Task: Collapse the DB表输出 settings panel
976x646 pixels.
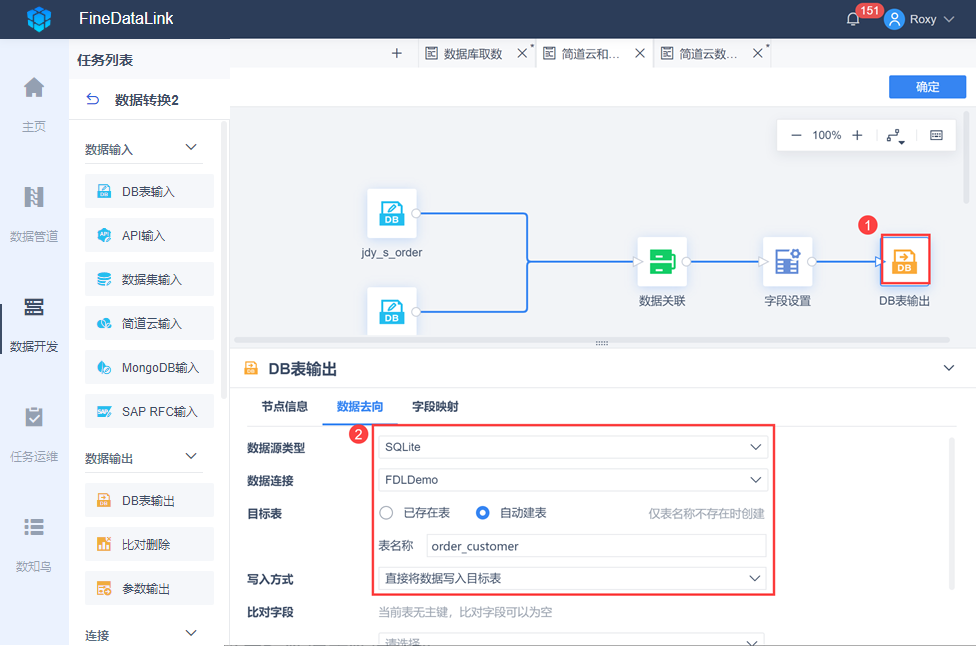Action: click(x=949, y=368)
